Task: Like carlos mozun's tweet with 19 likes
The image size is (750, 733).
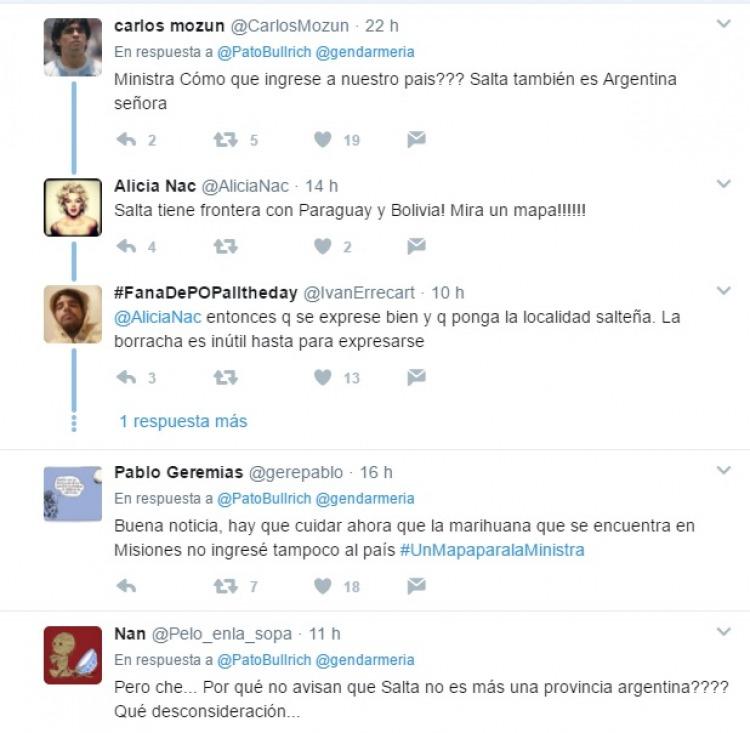Action: (x=323, y=140)
